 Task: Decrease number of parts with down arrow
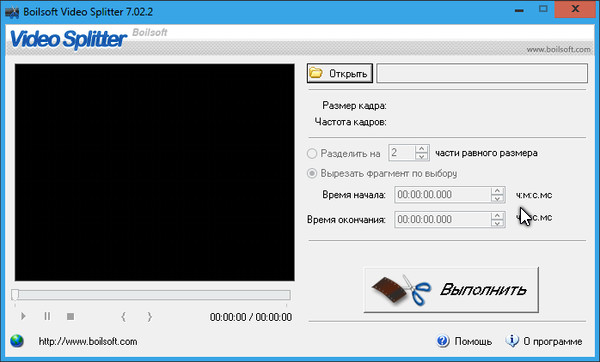click(422, 157)
